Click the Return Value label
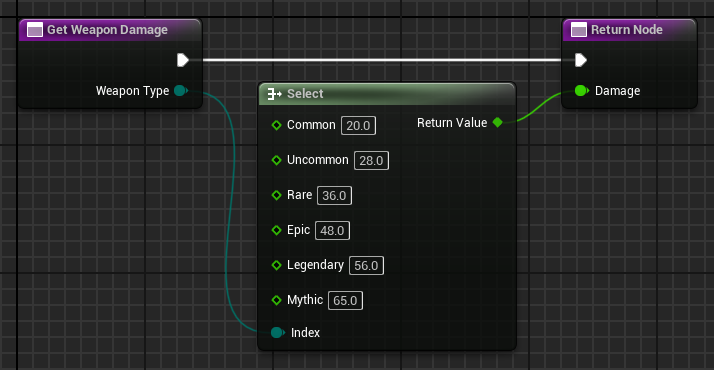 [x=452, y=123]
